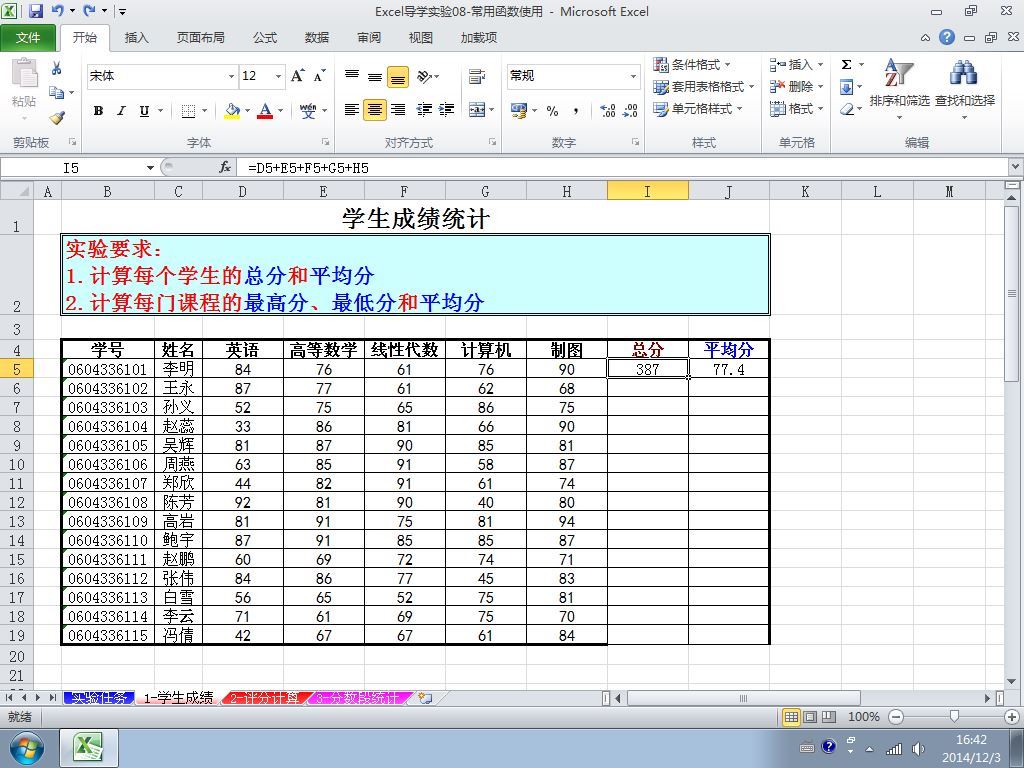This screenshot has height=768, width=1024.
Task: Click the AutoSum sigma icon
Action: tap(846, 65)
